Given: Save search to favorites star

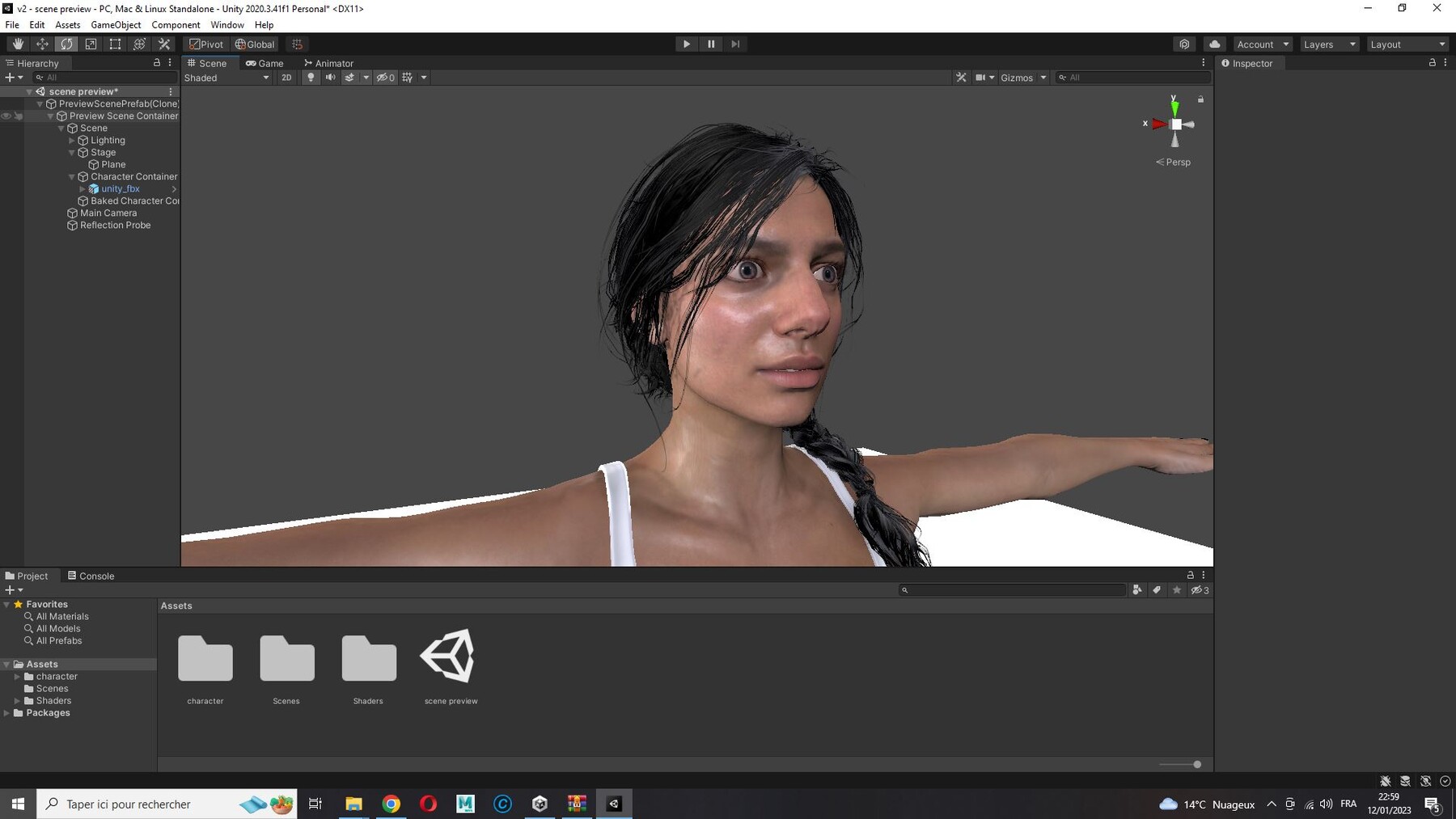Looking at the screenshot, I should click(1177, 590).
